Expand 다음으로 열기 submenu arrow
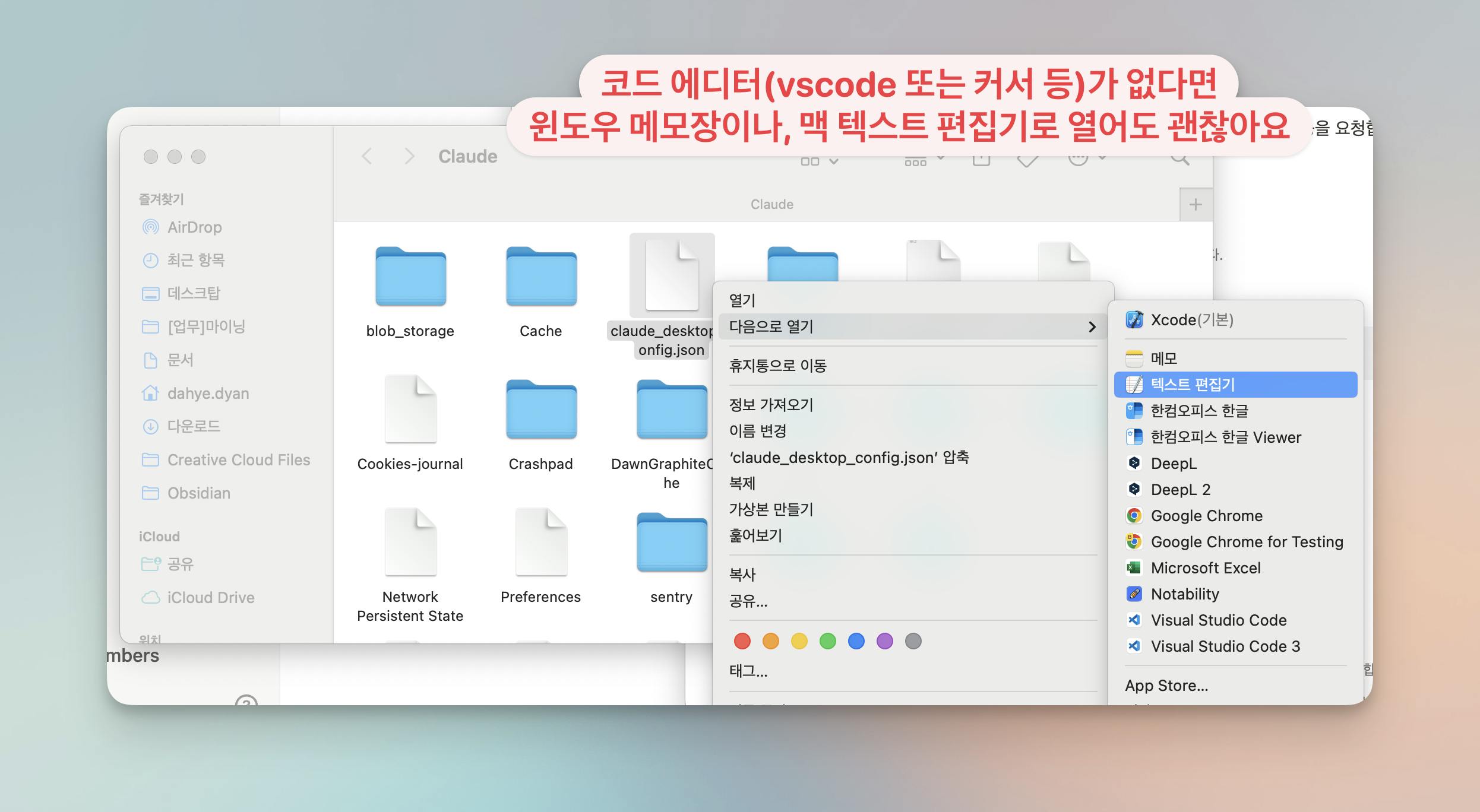This screenshot has width=1480, height=812. [x=1092, y=327]
